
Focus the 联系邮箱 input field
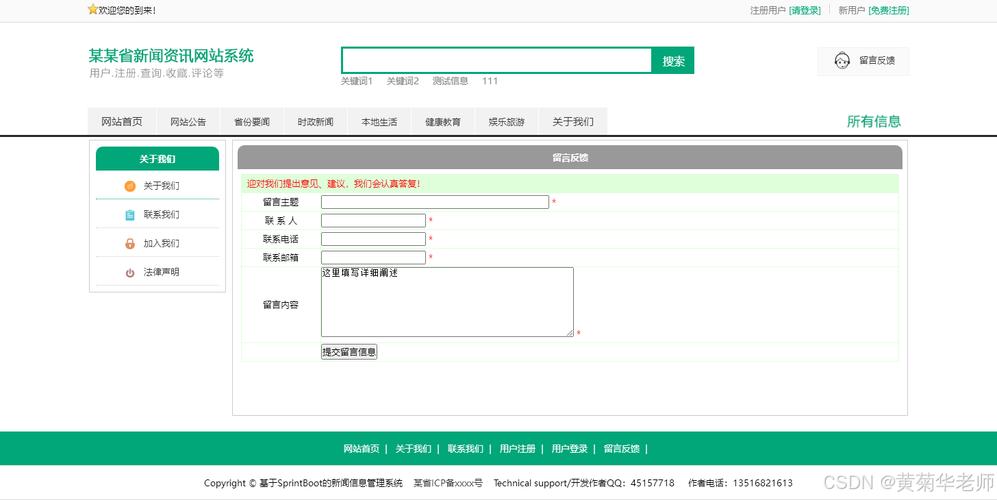tap(373, 258)
